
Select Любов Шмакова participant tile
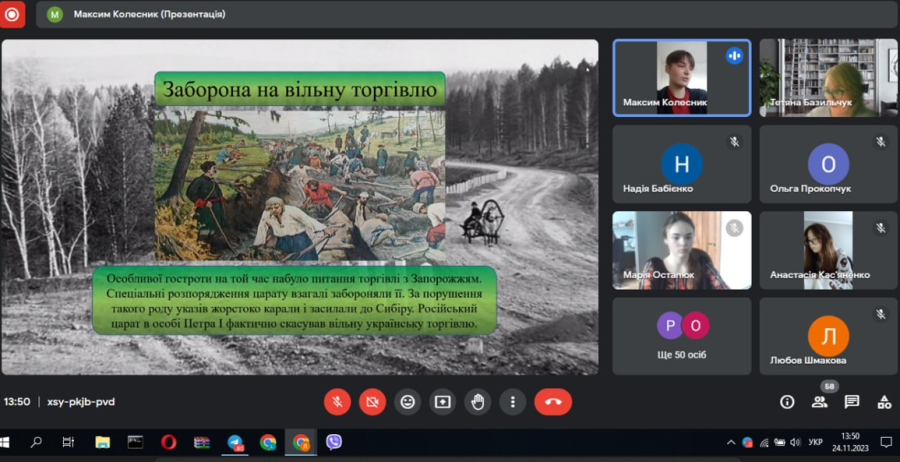[x=828, y=336]
